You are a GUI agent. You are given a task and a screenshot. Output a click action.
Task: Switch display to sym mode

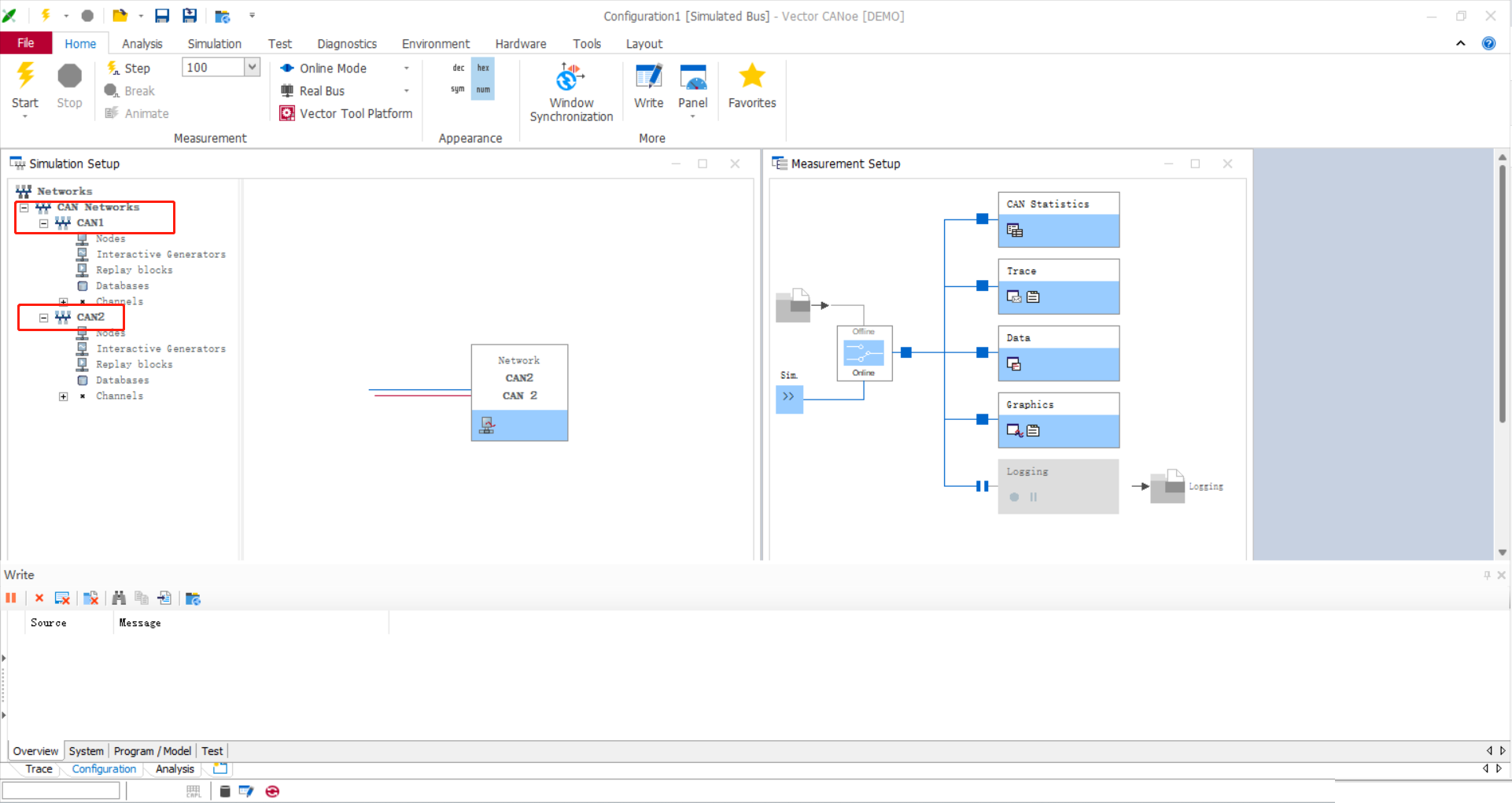pos(458,90)
